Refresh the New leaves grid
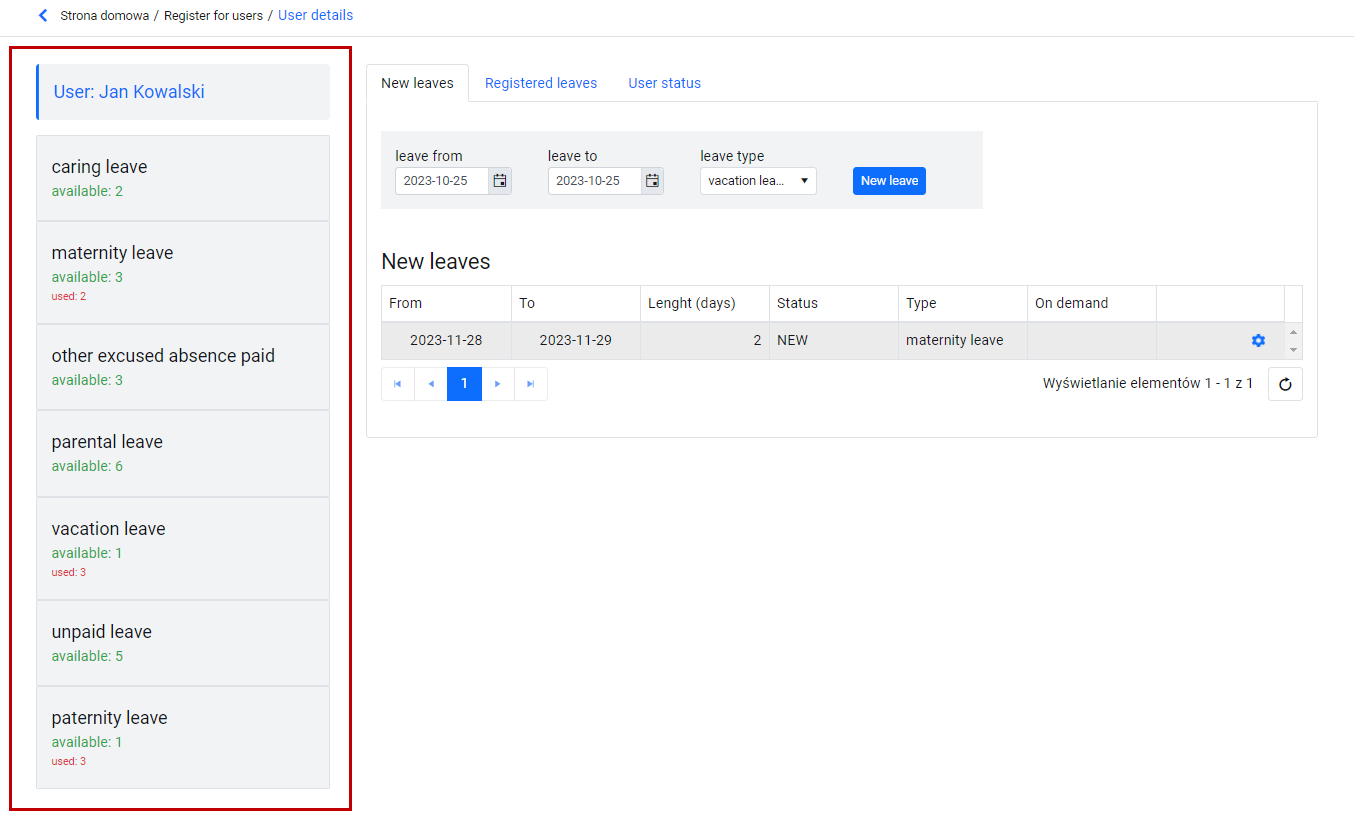Image resolution: width=1354 pixels, height=823 pixels. (1285, 384)
